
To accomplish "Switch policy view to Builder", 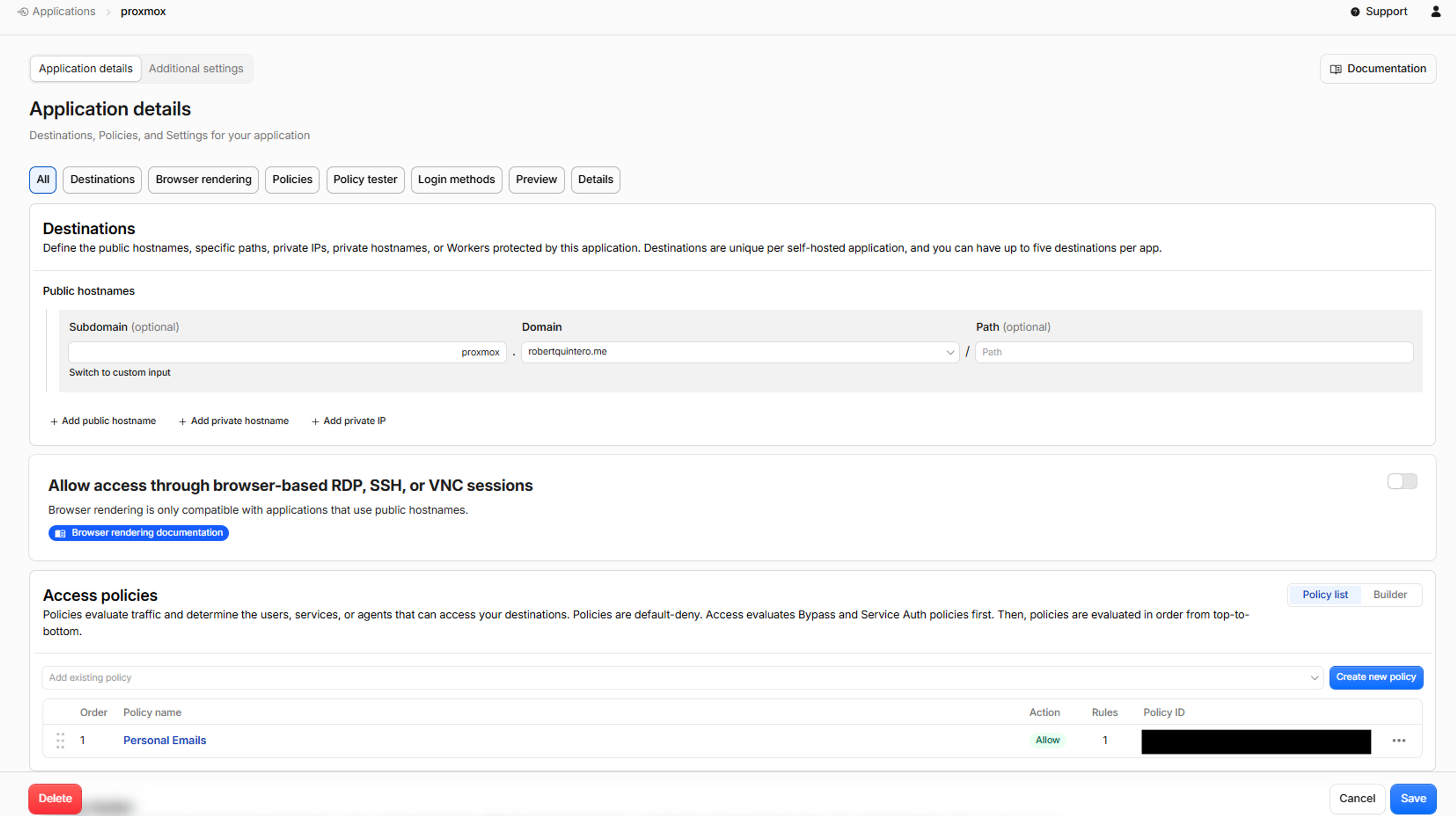I will coord(1390,595).
